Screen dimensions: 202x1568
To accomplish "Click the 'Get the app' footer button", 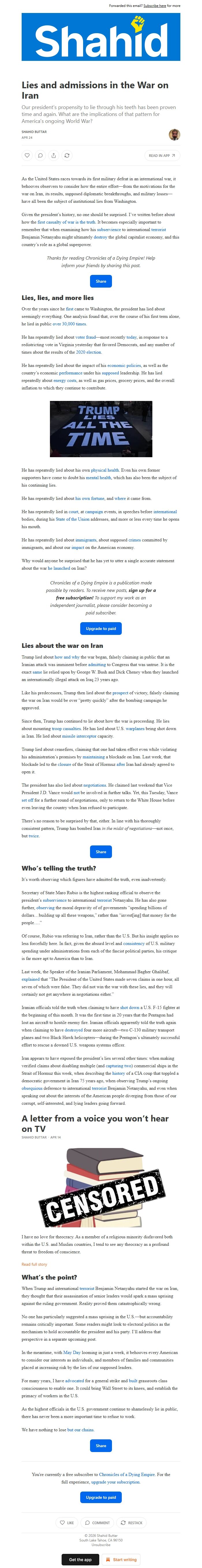I will point(78,1559).
